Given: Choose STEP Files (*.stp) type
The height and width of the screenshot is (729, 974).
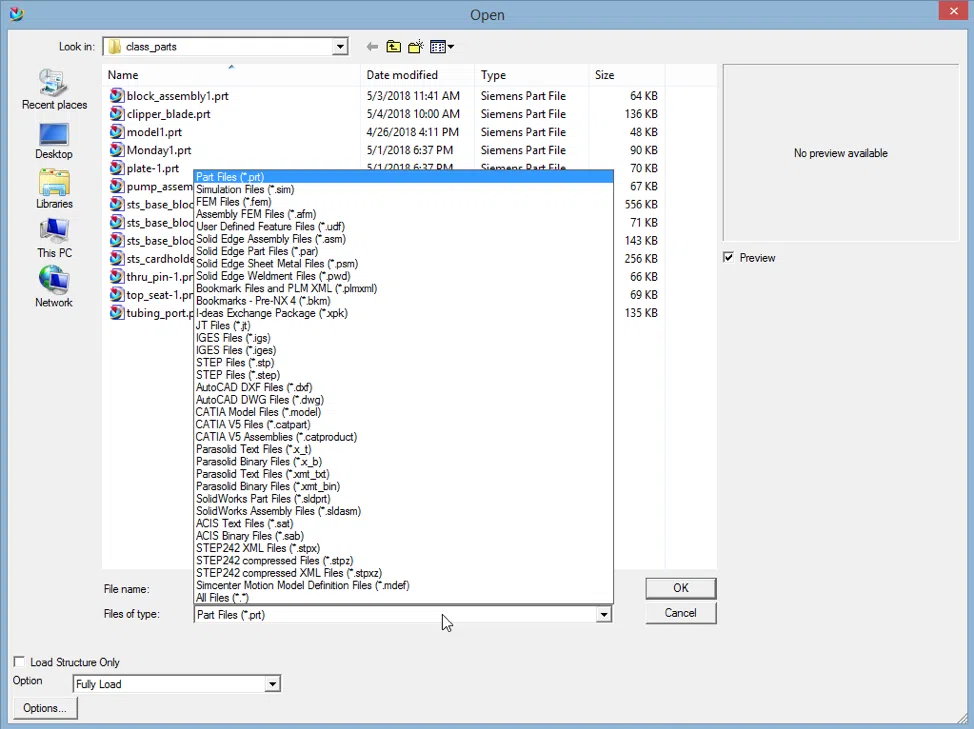Looking at the screenshot, I should 404,363.
